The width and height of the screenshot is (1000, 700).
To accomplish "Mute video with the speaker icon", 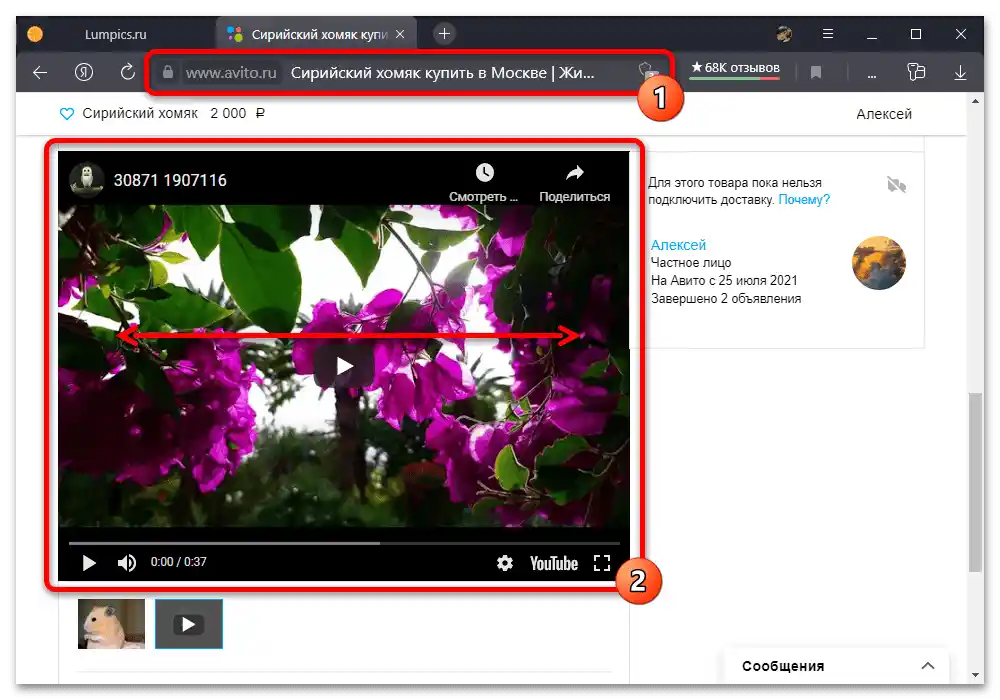I will pyautogui.click(x=126, y=563).
